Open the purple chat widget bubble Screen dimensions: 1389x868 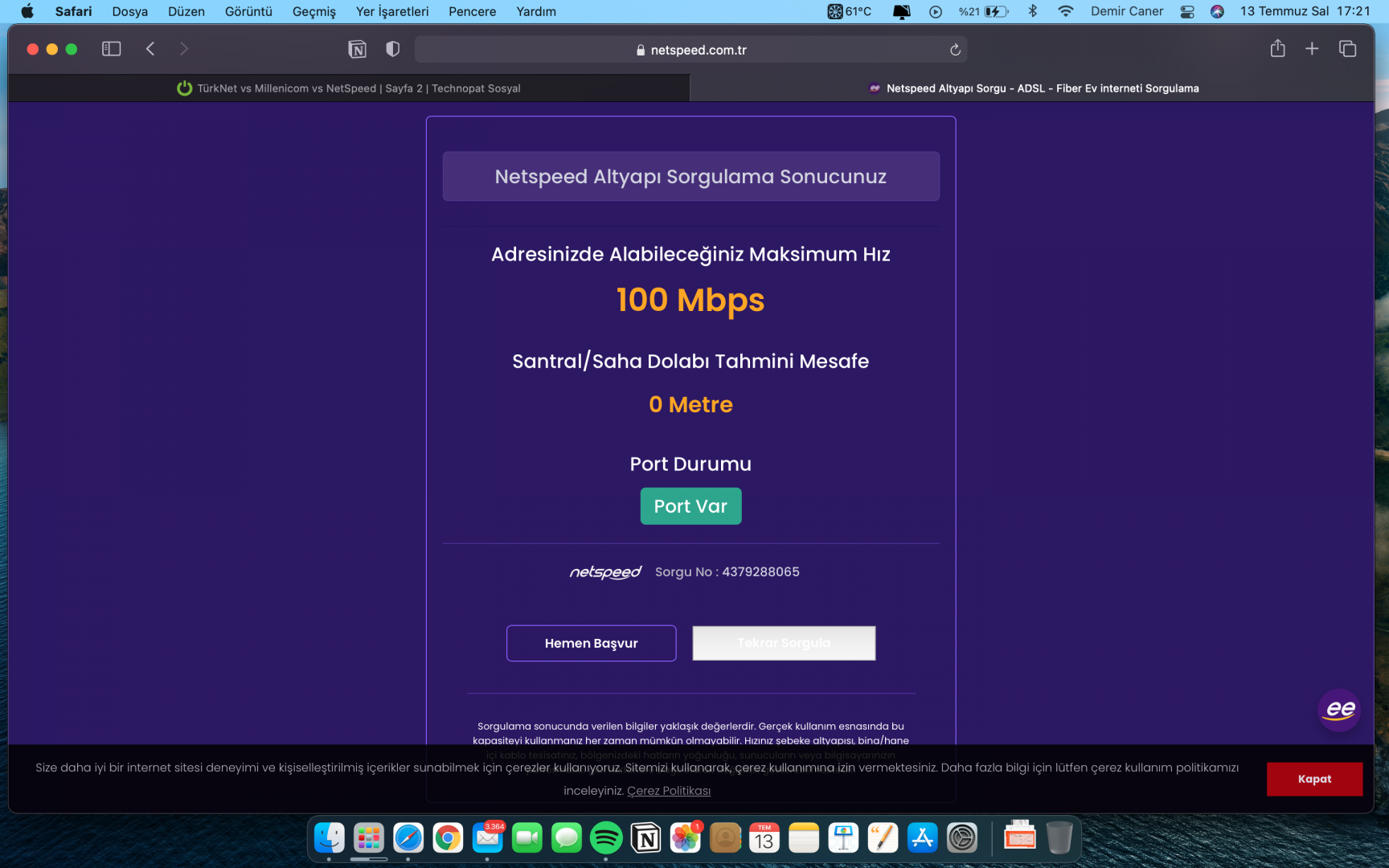click(x=1339, y=710)
